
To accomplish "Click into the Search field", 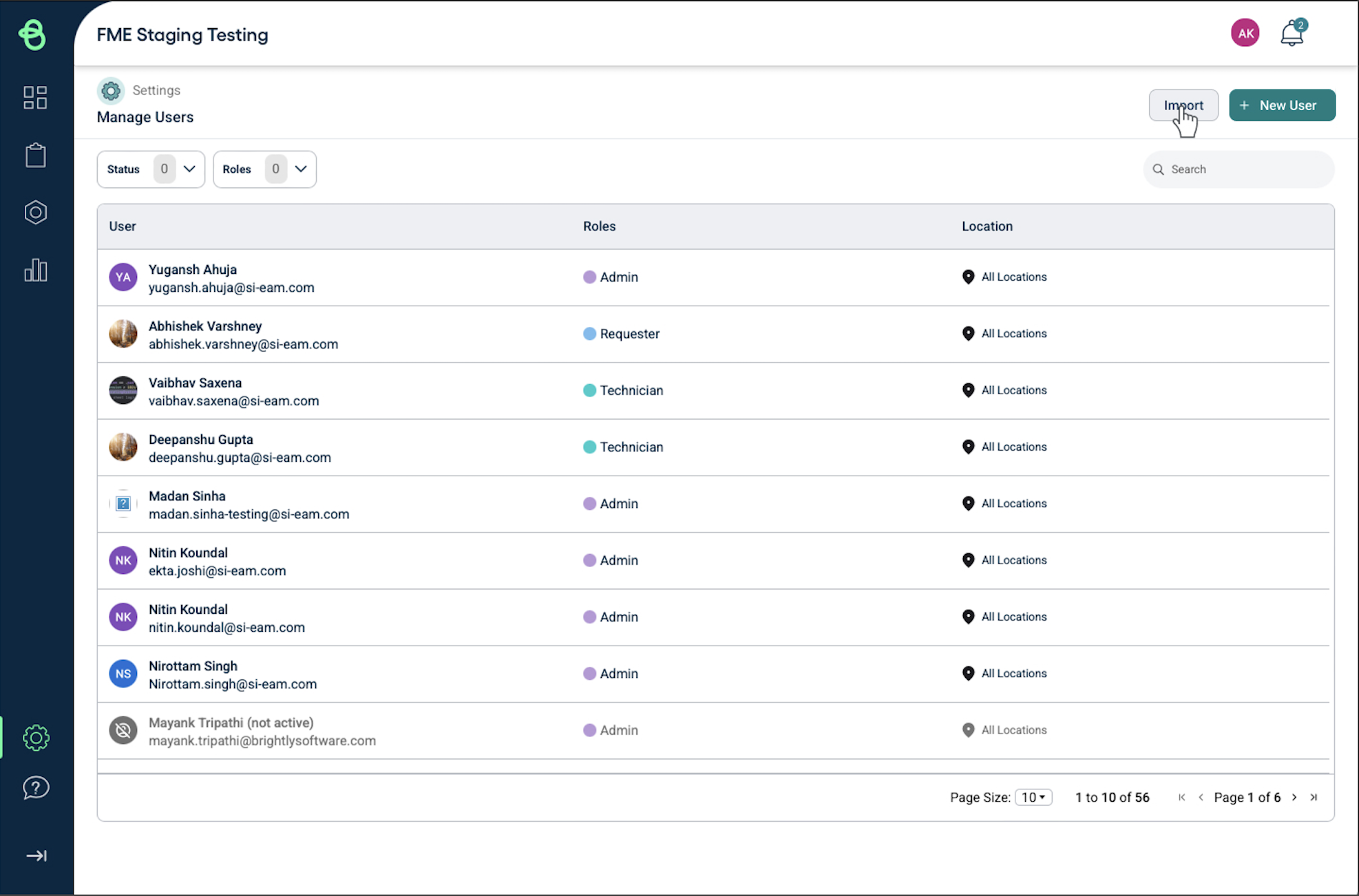I will pyautogui.click(x=1246, y=169).
